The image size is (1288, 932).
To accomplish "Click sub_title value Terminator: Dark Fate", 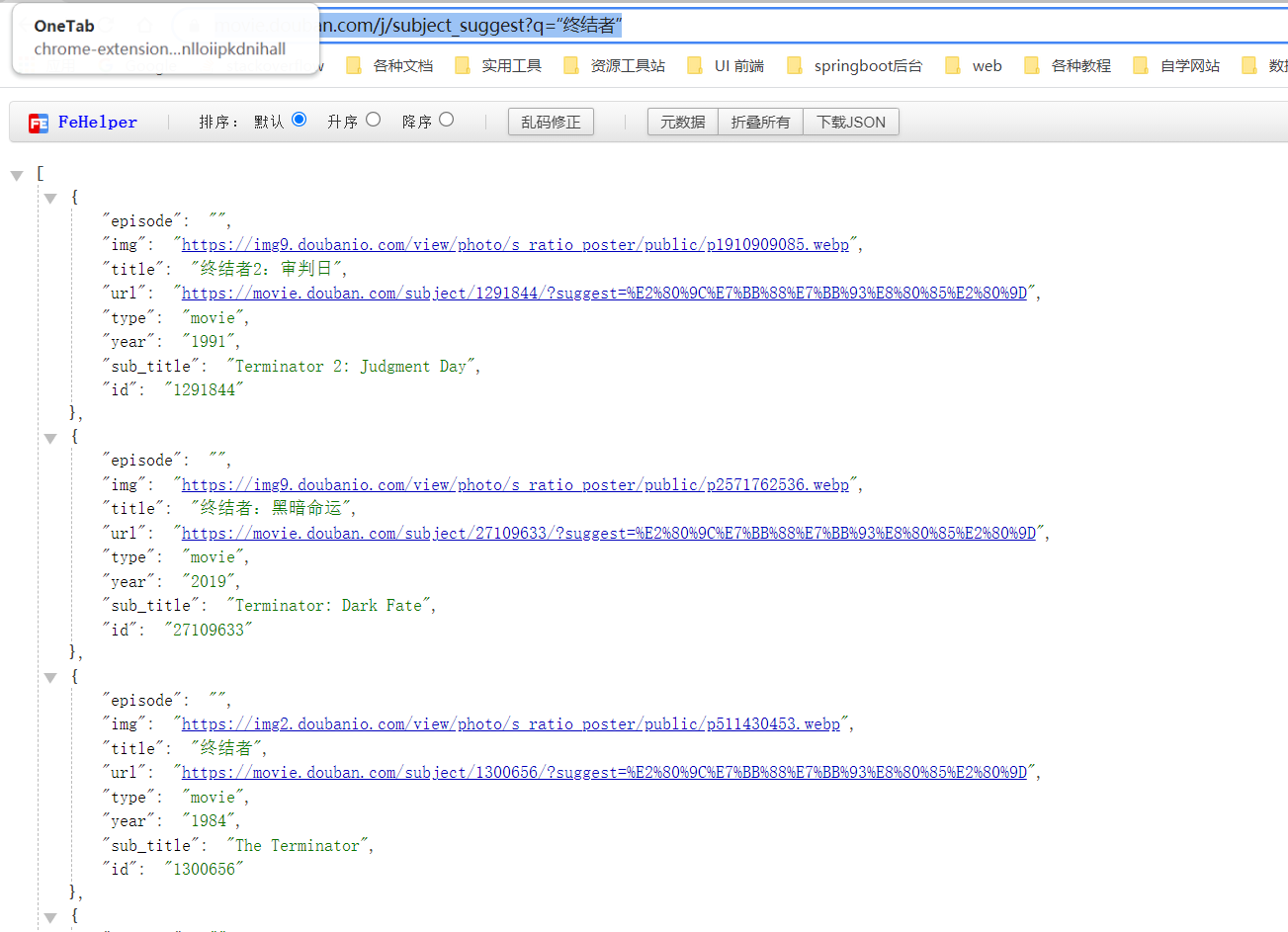I will pos(328,606).
